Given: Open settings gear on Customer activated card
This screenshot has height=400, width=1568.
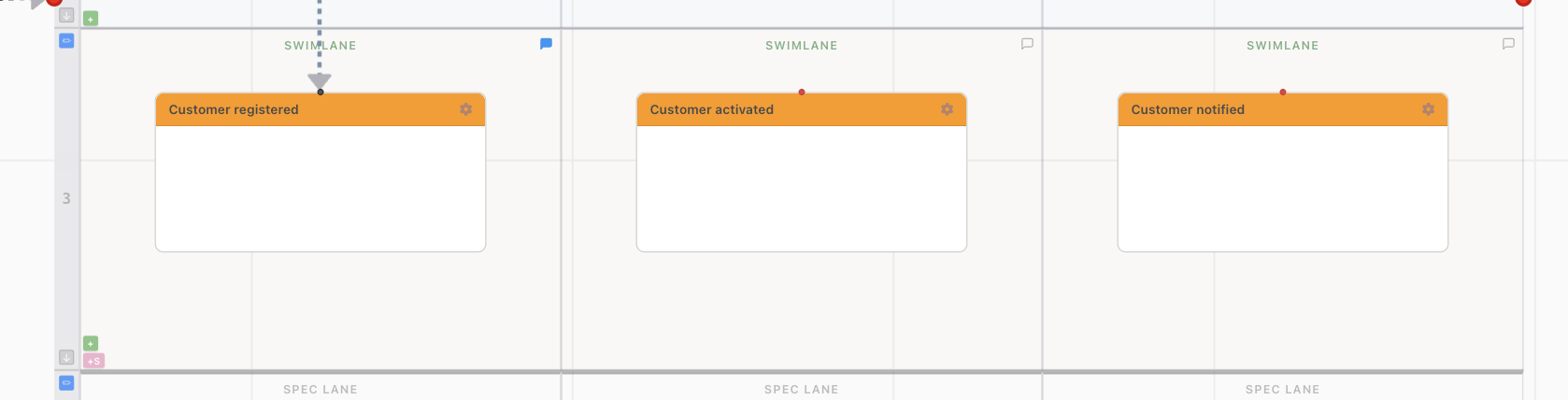Looking at the screenshot, I should [x=947, y=109].
